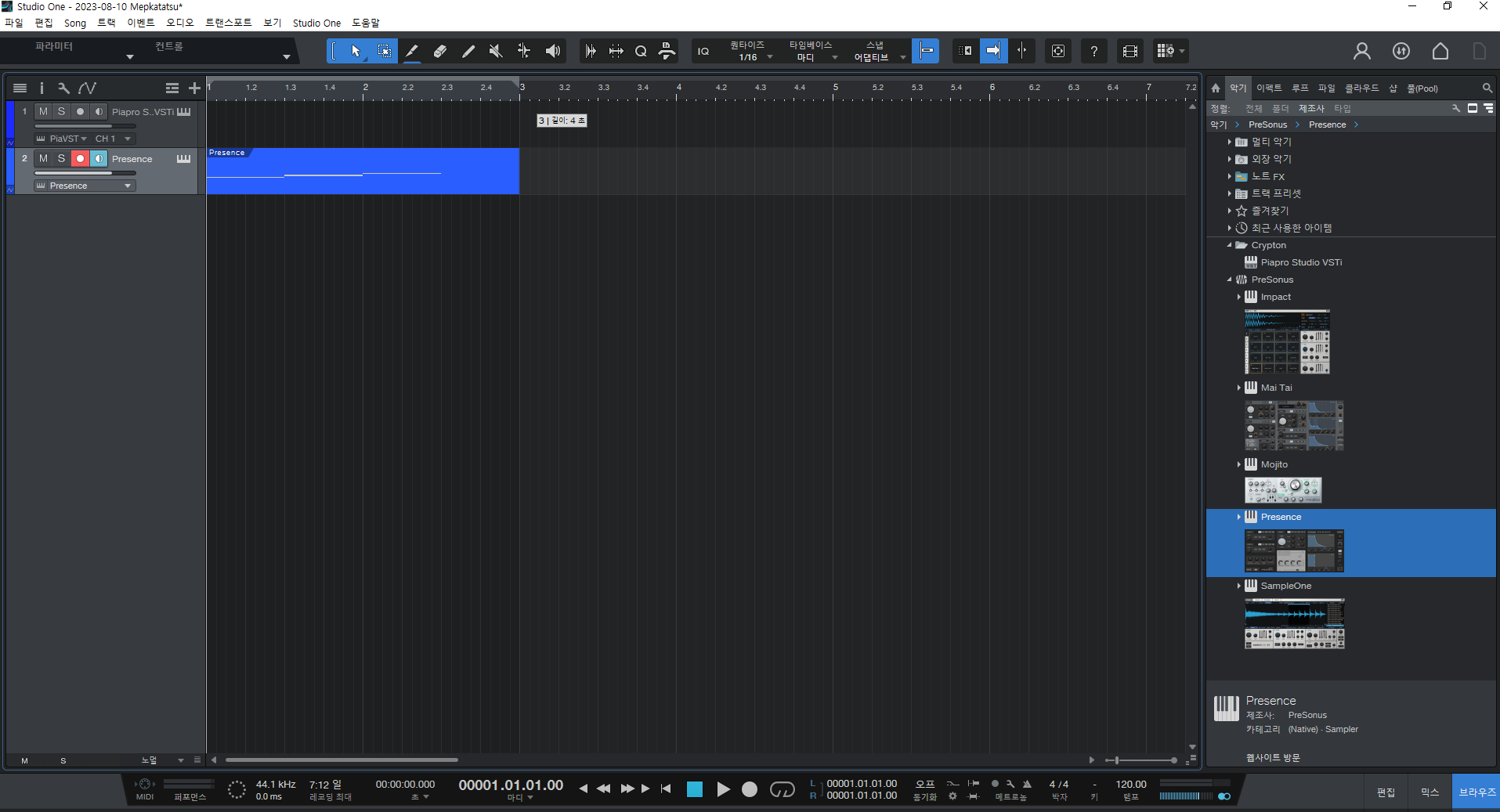Expand the Mai Tai instrument entry
This screenshot has height=812, width=1500.
click(x=1238, y=388)
